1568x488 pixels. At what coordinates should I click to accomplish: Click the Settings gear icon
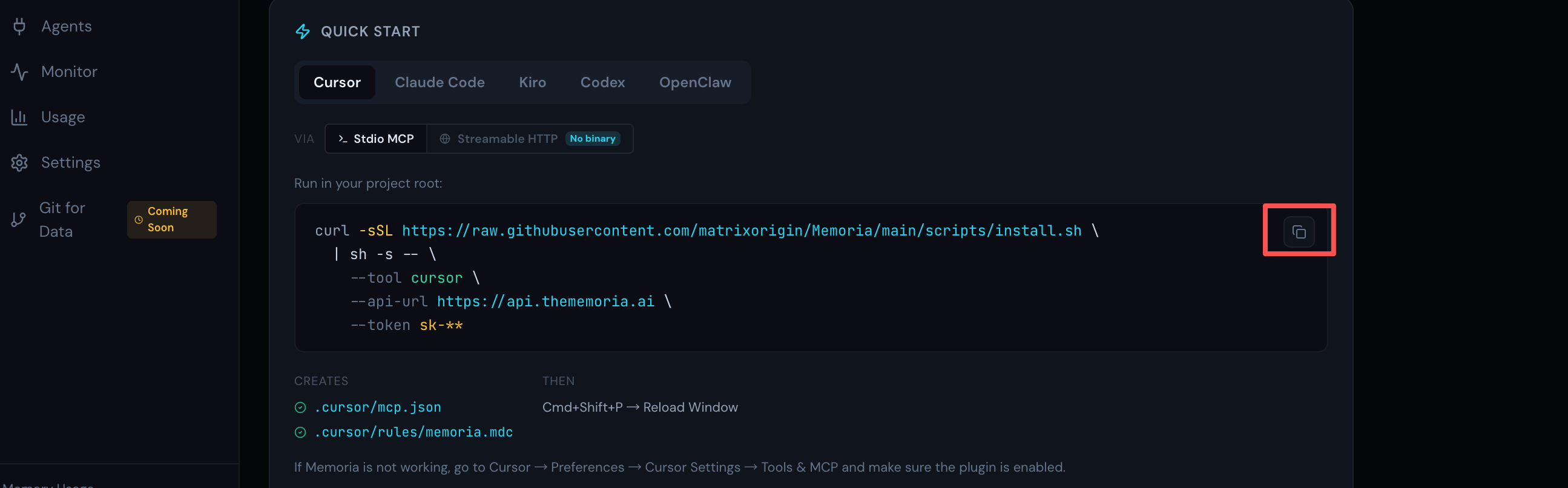[x=19, y=162]
